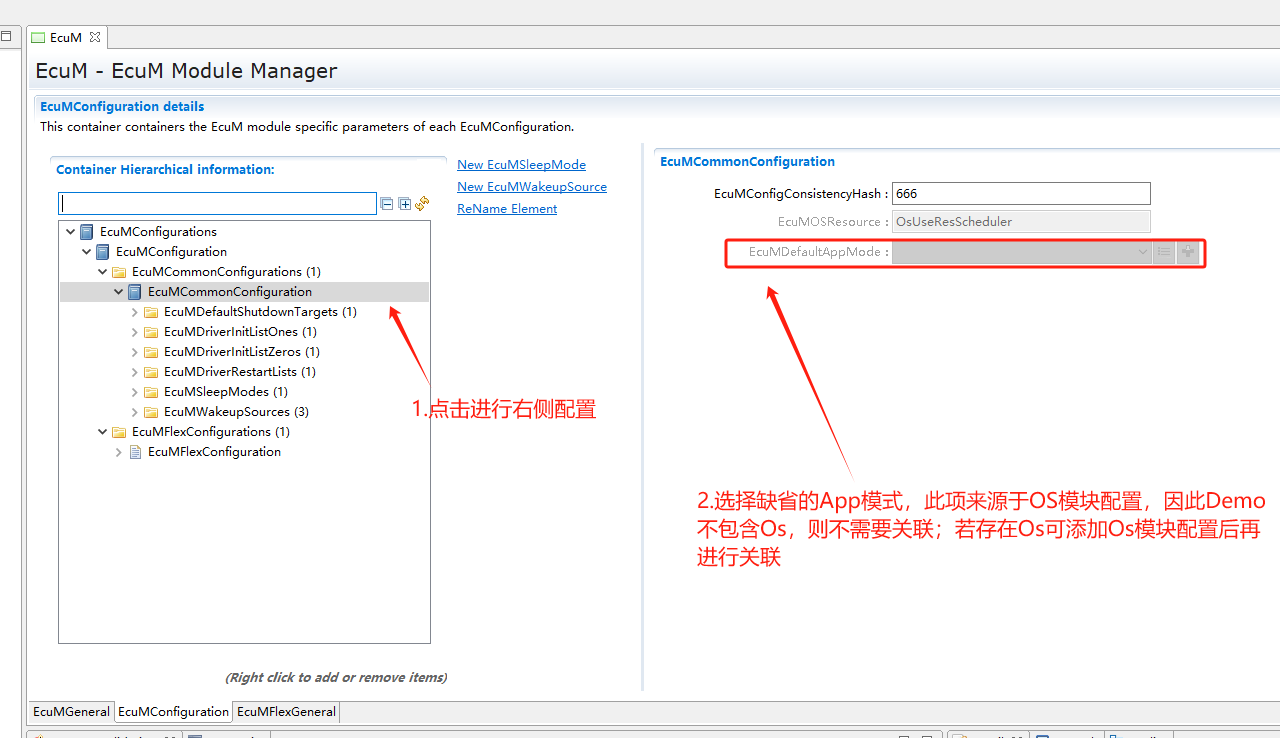Select the EcuMFlexConfiguration tree item

click(214, 452)
